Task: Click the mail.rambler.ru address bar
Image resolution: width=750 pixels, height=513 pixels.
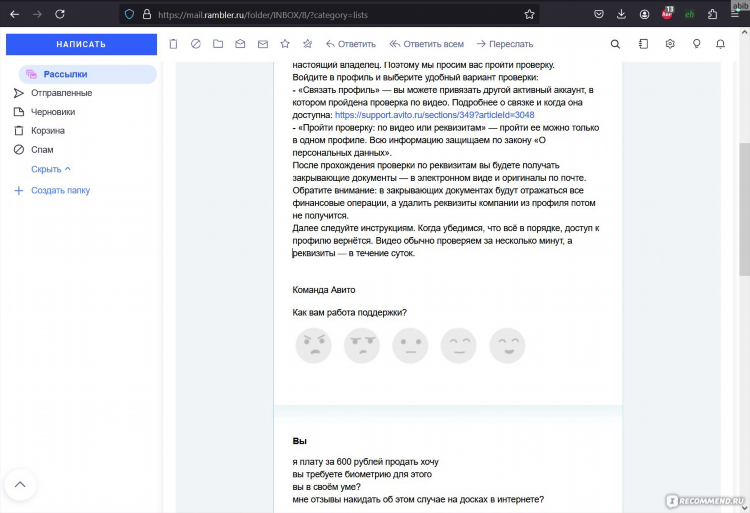Action: (x=330, y=15)
